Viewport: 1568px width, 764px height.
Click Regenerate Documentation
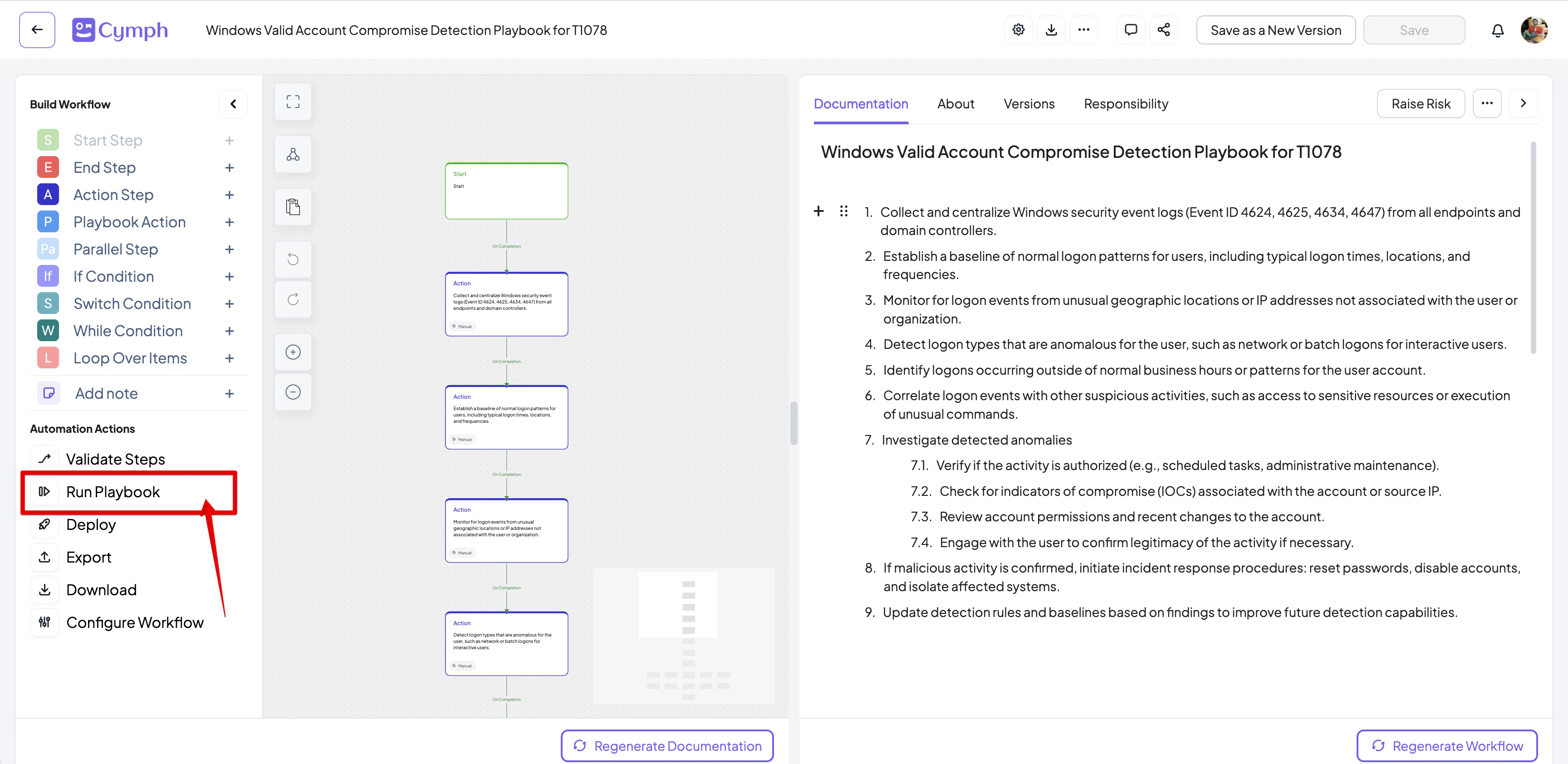[666, 745]
